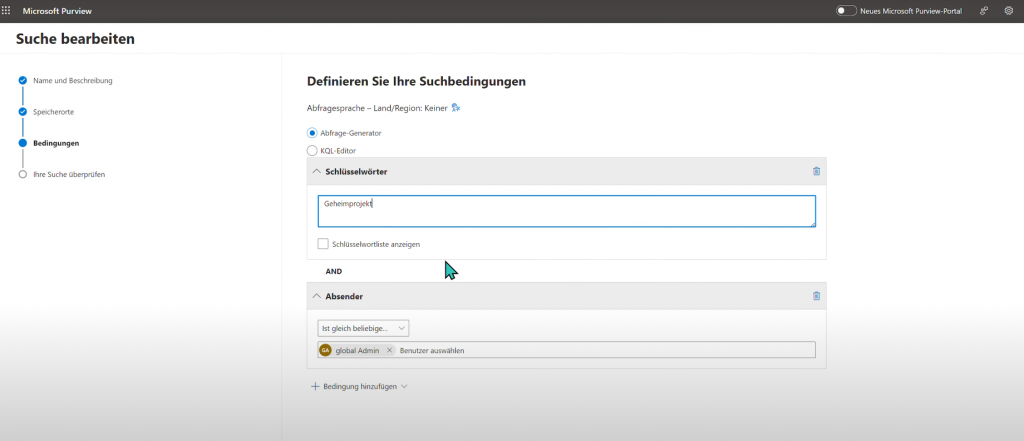Open the Ist gleich beliebige dropdown

[364, 328]
